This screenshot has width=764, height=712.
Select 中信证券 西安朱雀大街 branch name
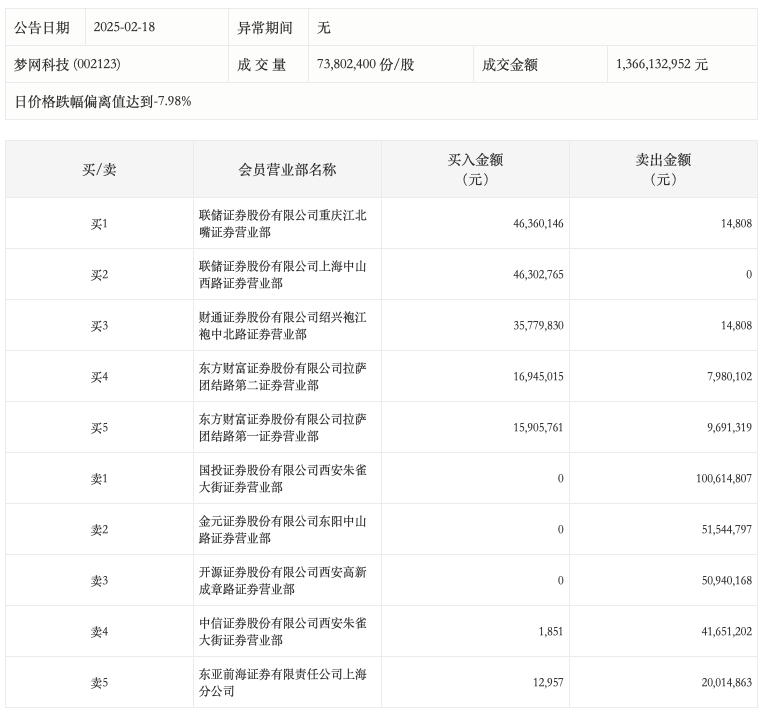[x=283, y=631]
